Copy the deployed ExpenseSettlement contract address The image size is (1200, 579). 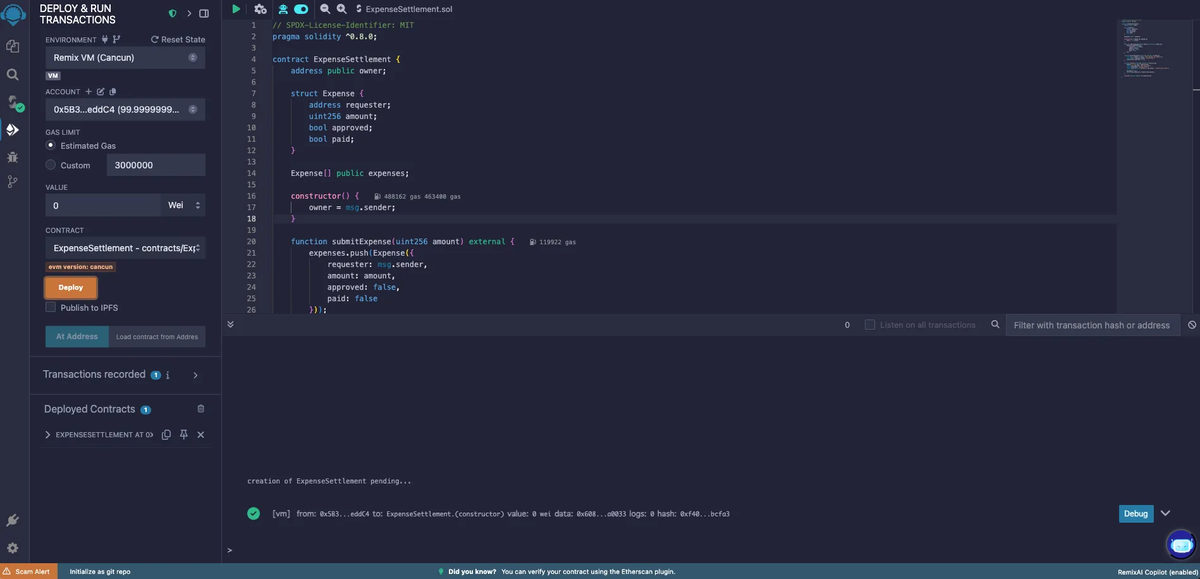tap(167, 435)
